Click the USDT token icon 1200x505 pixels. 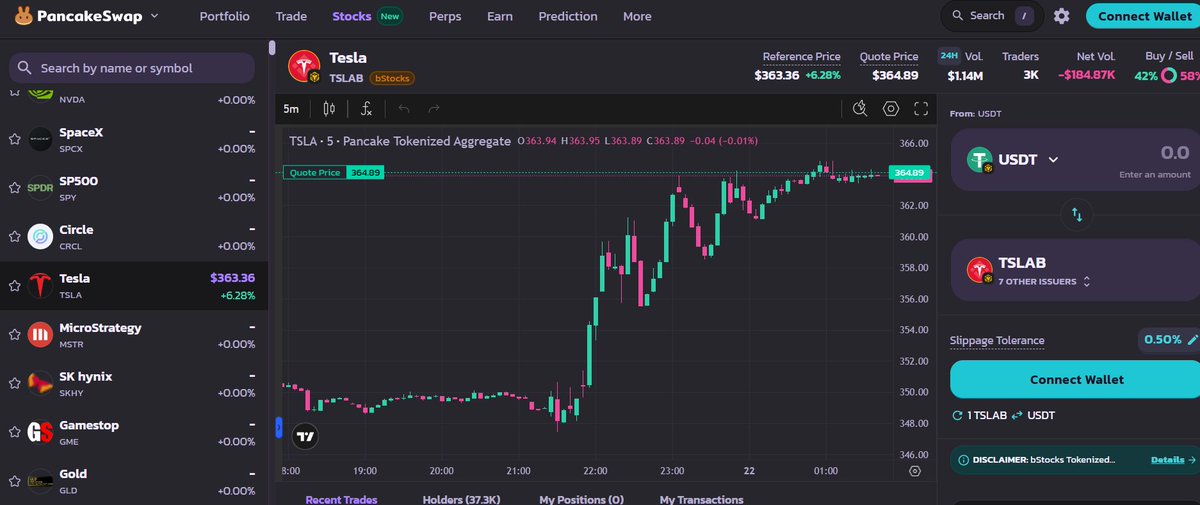click(980, 159)
